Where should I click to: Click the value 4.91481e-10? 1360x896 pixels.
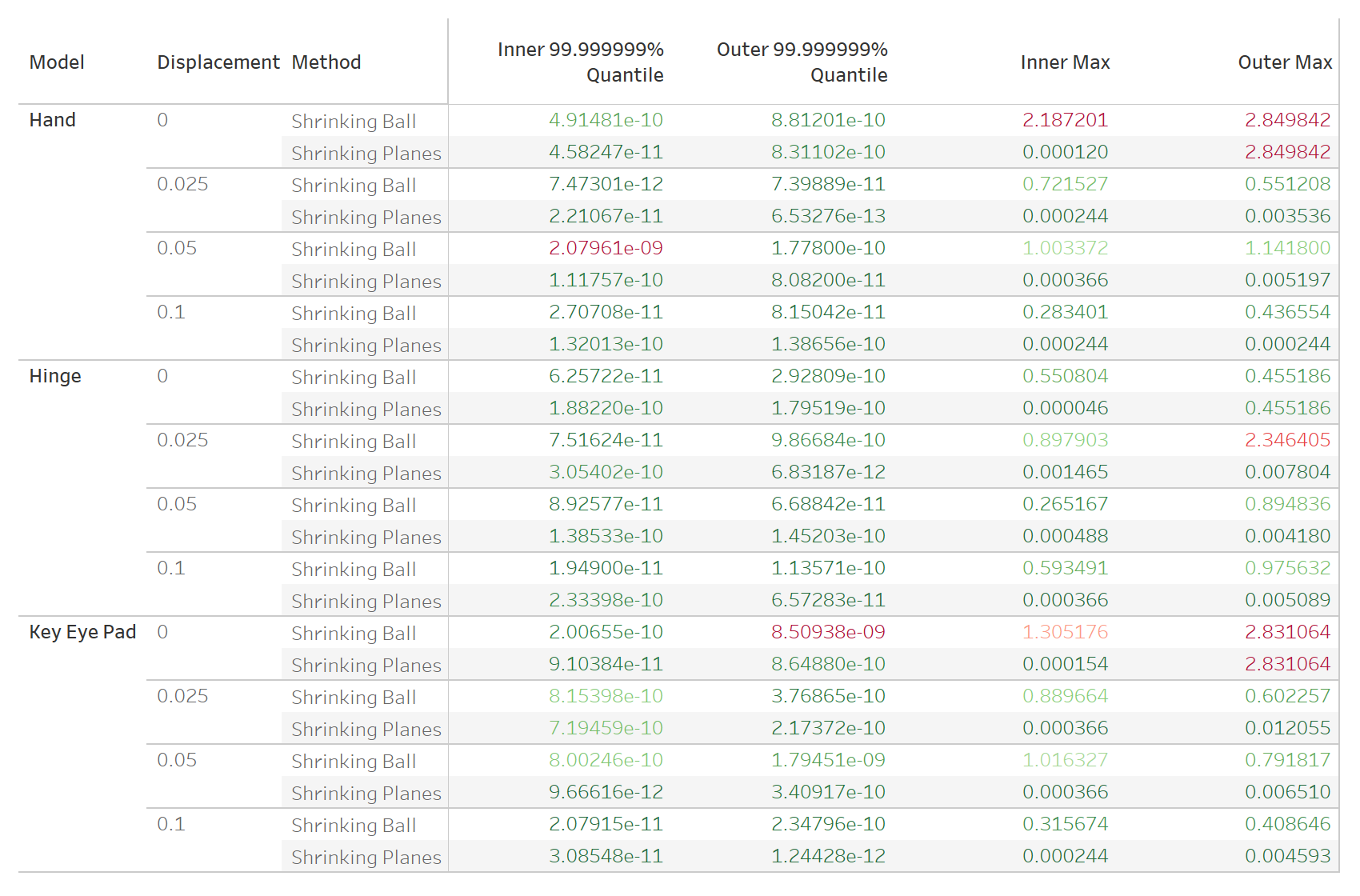[x=606, y=120]
